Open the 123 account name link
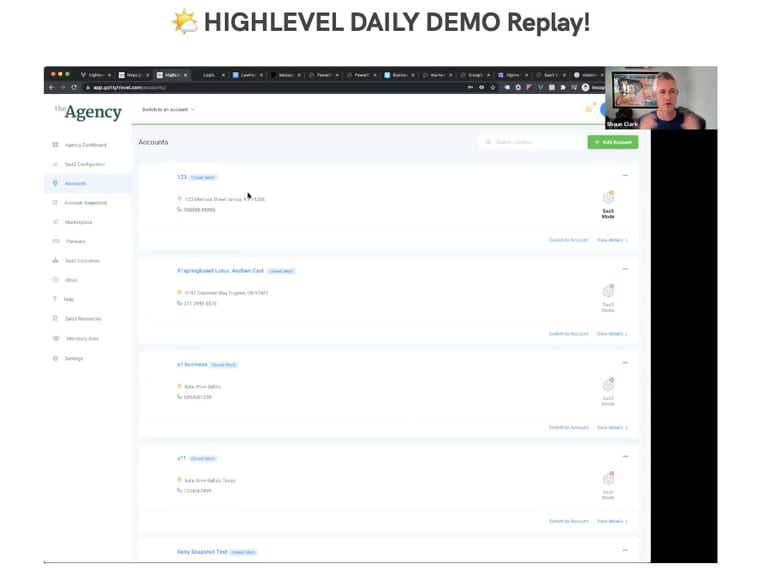768x573 pixels. point(182,177)
